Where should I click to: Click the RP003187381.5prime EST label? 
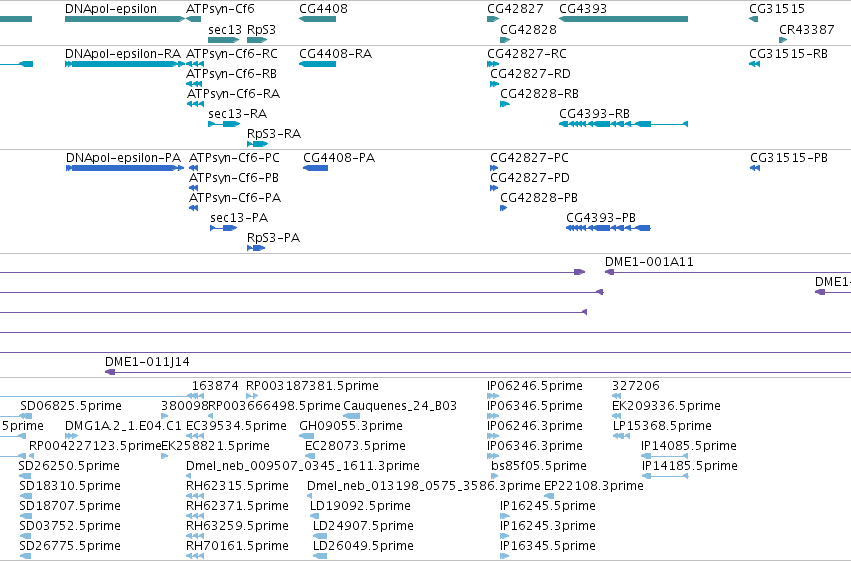pos(312,386)
